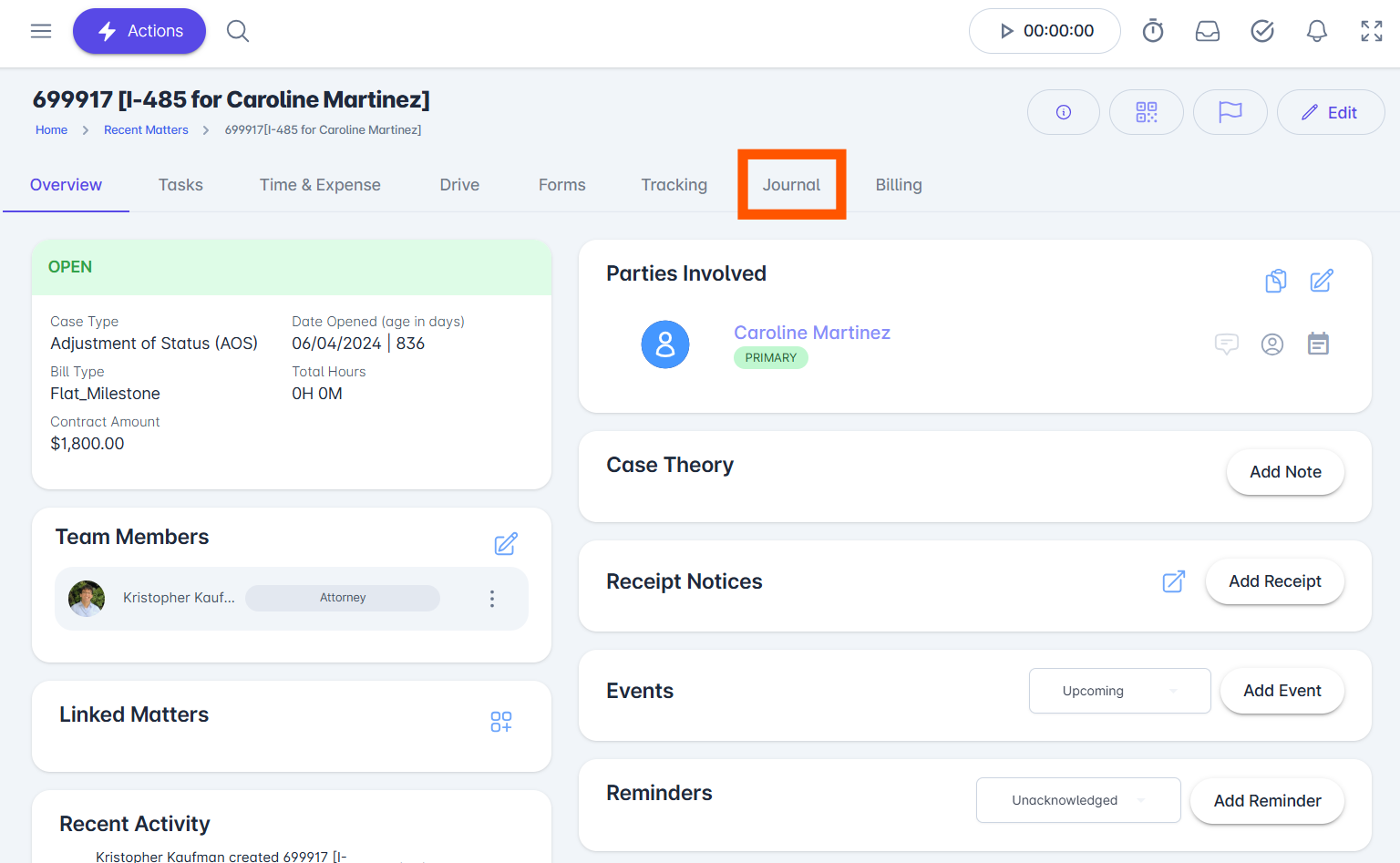Image resolution: width=1400 pixels, height=863 pixels.
Task: Add linked matter grid-plus icon
Action: tap(501, 722)
